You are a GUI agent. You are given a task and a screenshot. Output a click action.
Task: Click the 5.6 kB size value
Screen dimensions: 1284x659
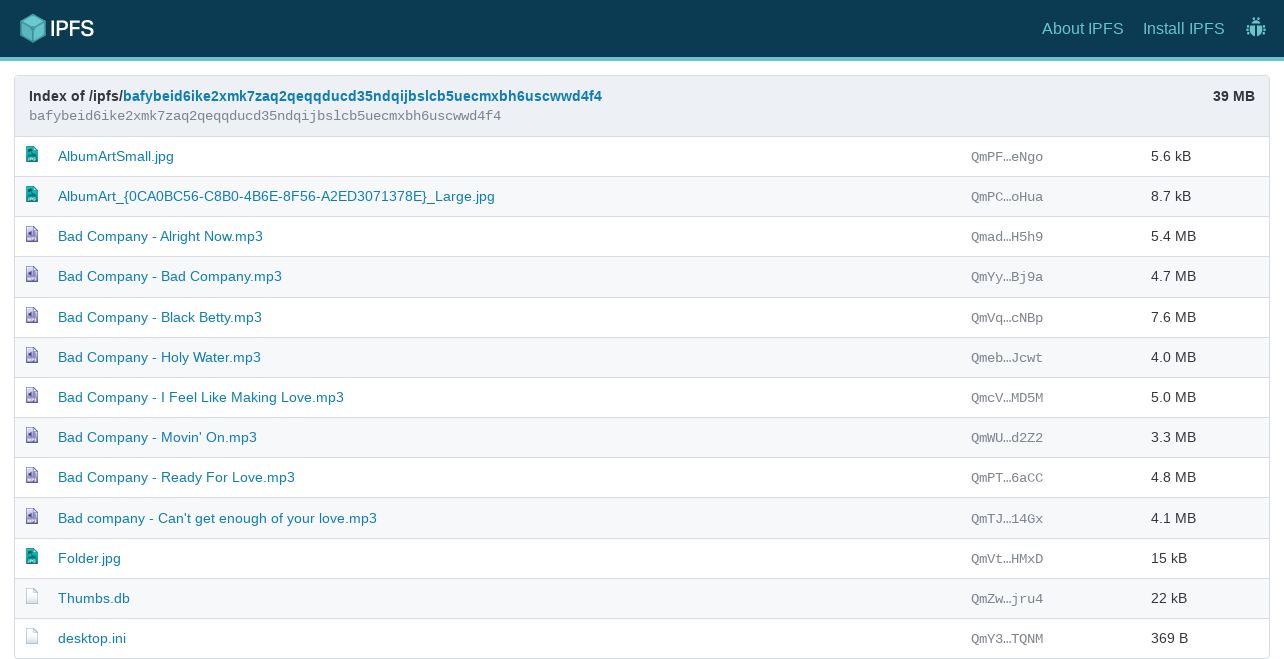1171,156
